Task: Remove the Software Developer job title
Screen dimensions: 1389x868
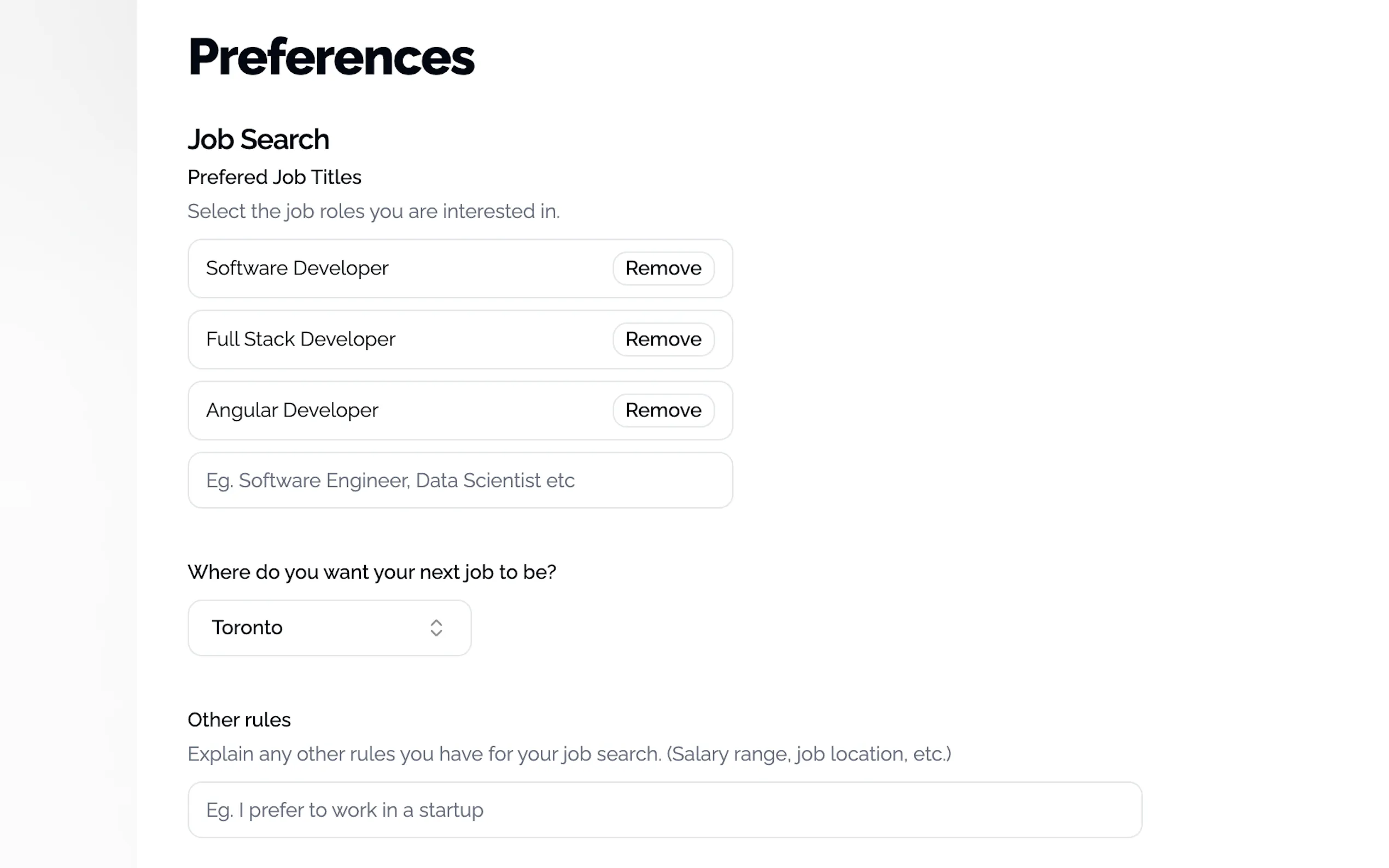Action: [663, 268]
